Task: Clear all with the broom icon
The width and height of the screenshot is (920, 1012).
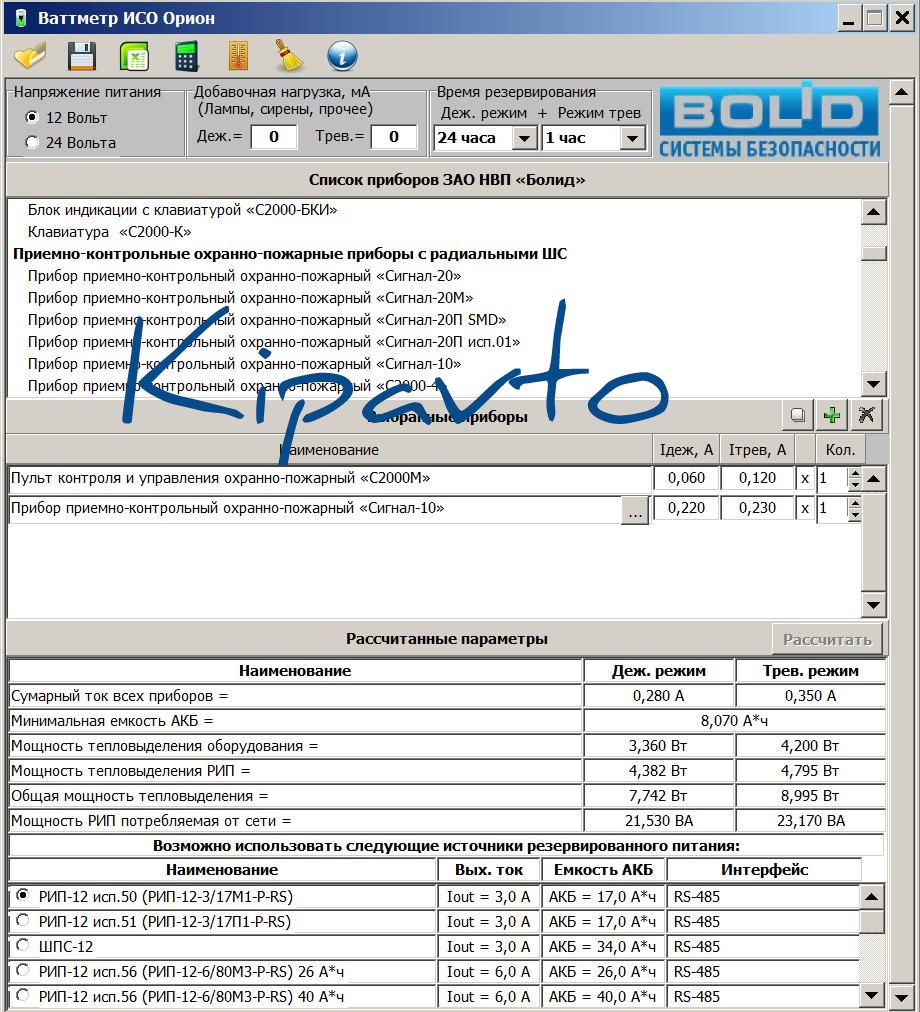Action: pos(289,56)
